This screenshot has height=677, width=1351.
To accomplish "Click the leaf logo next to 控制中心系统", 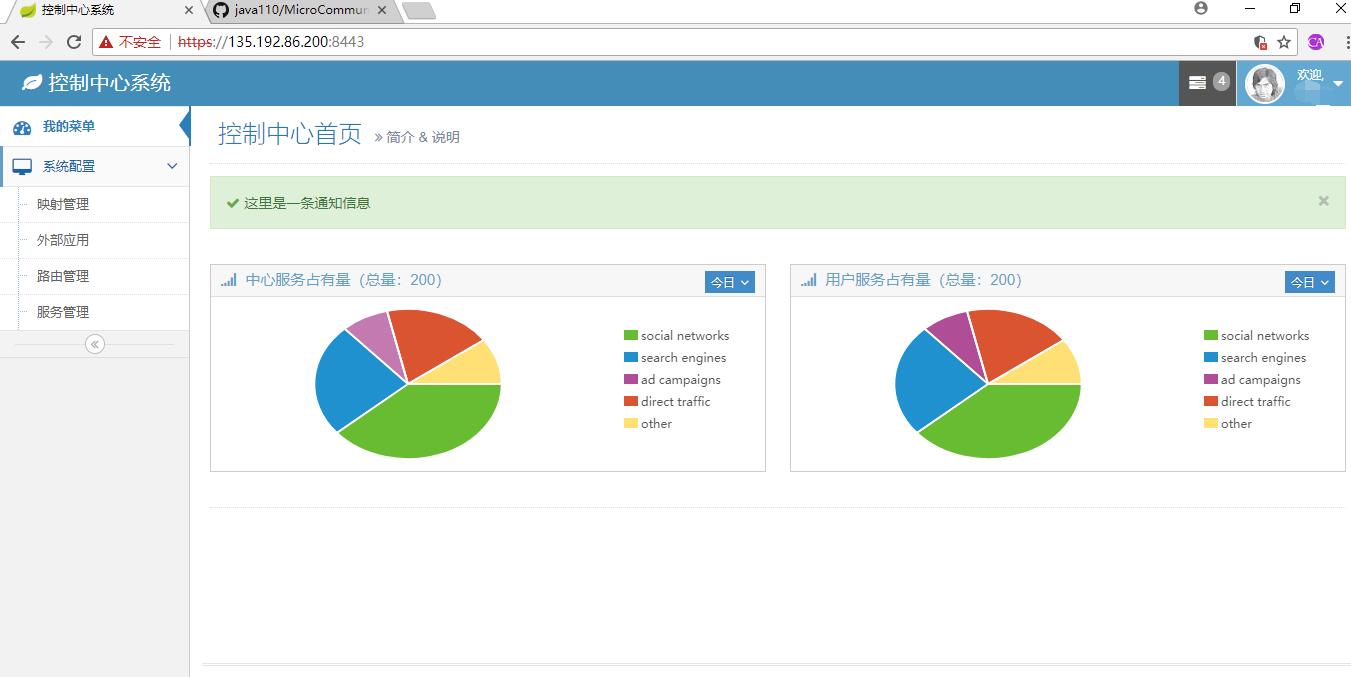I will (x=31, y=83).
